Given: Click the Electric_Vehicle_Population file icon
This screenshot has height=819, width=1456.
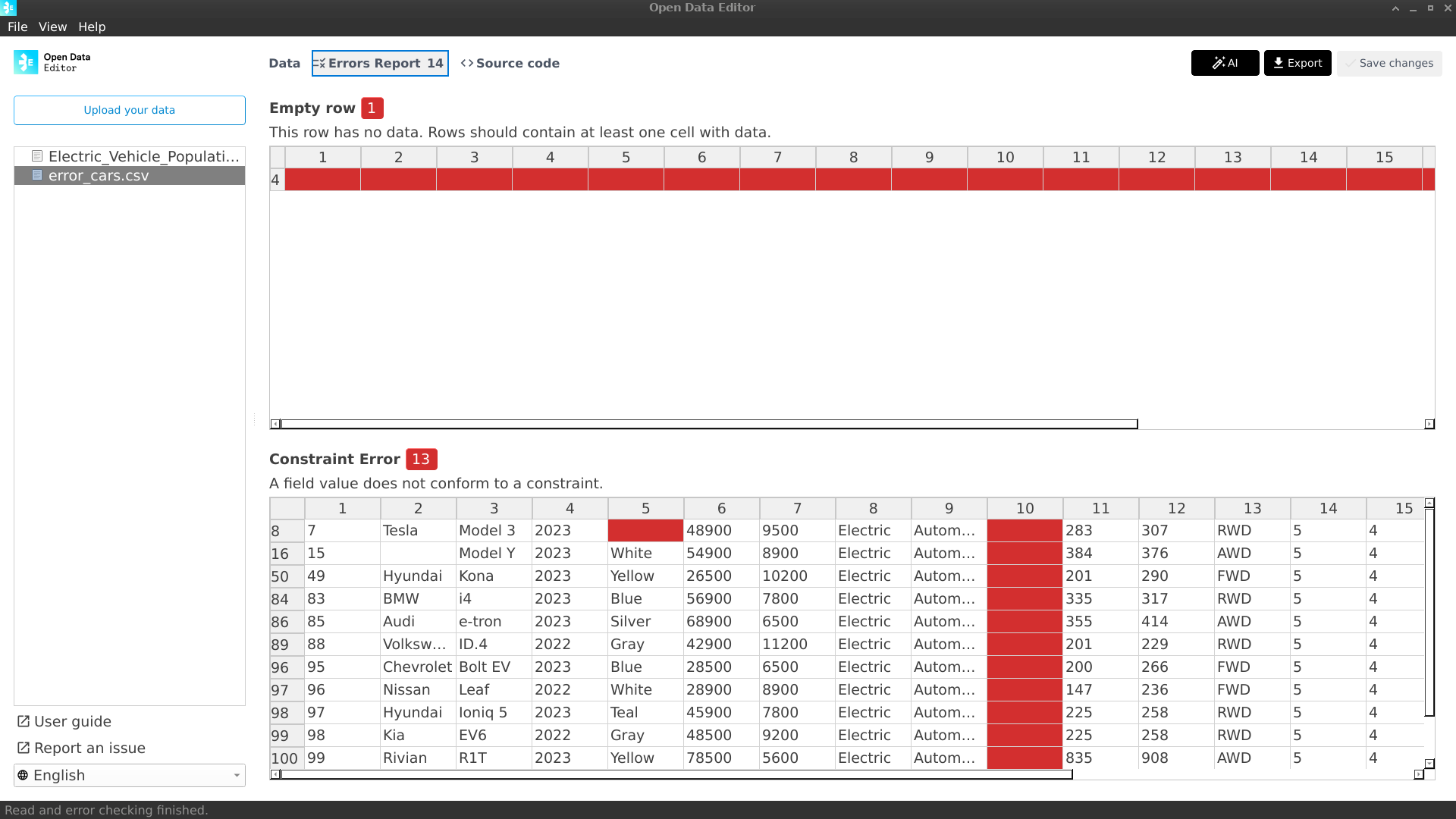Looking at the screenshot, I should (x=36, y=156).
